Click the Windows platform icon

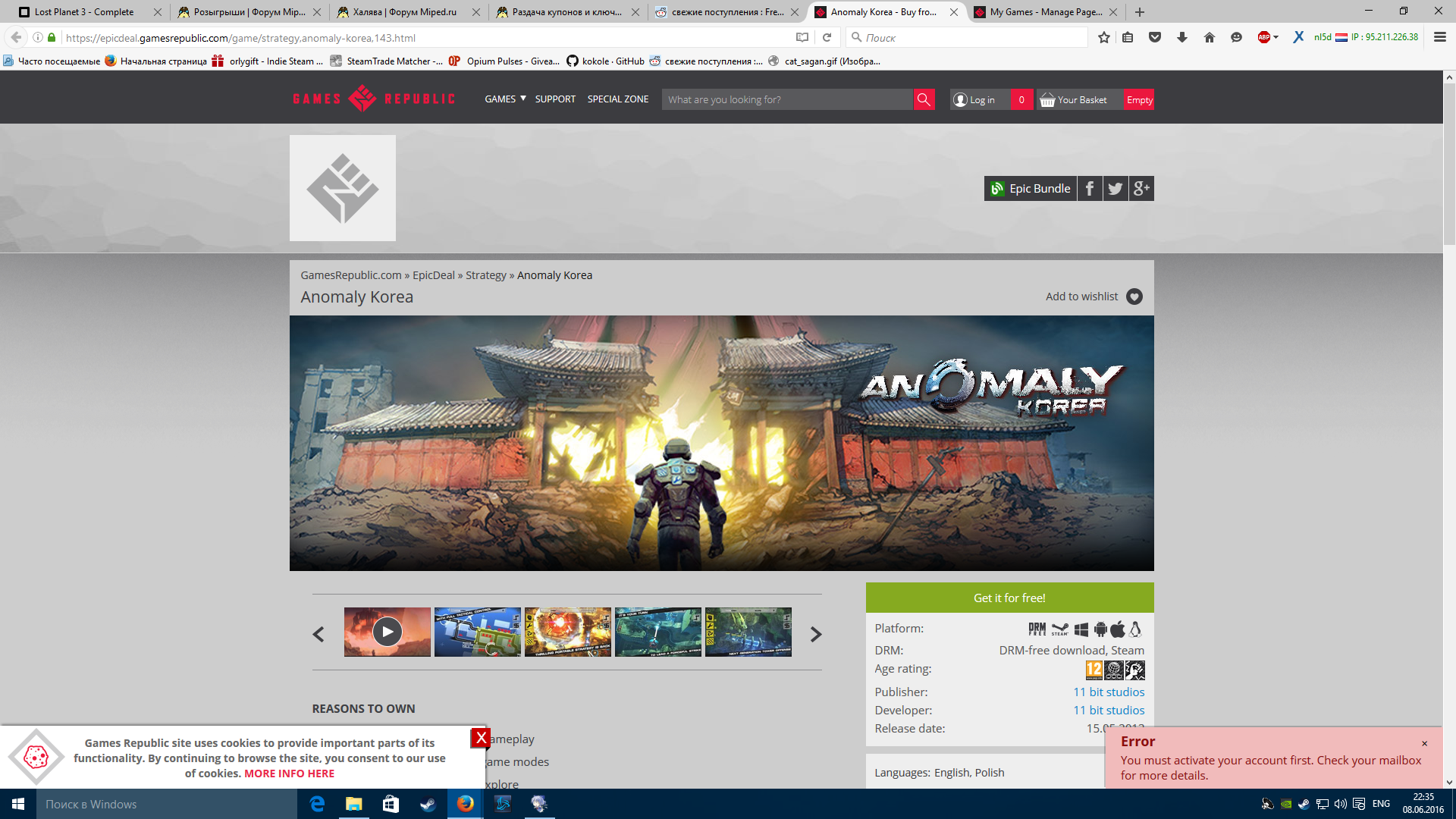click(1081, 629)
